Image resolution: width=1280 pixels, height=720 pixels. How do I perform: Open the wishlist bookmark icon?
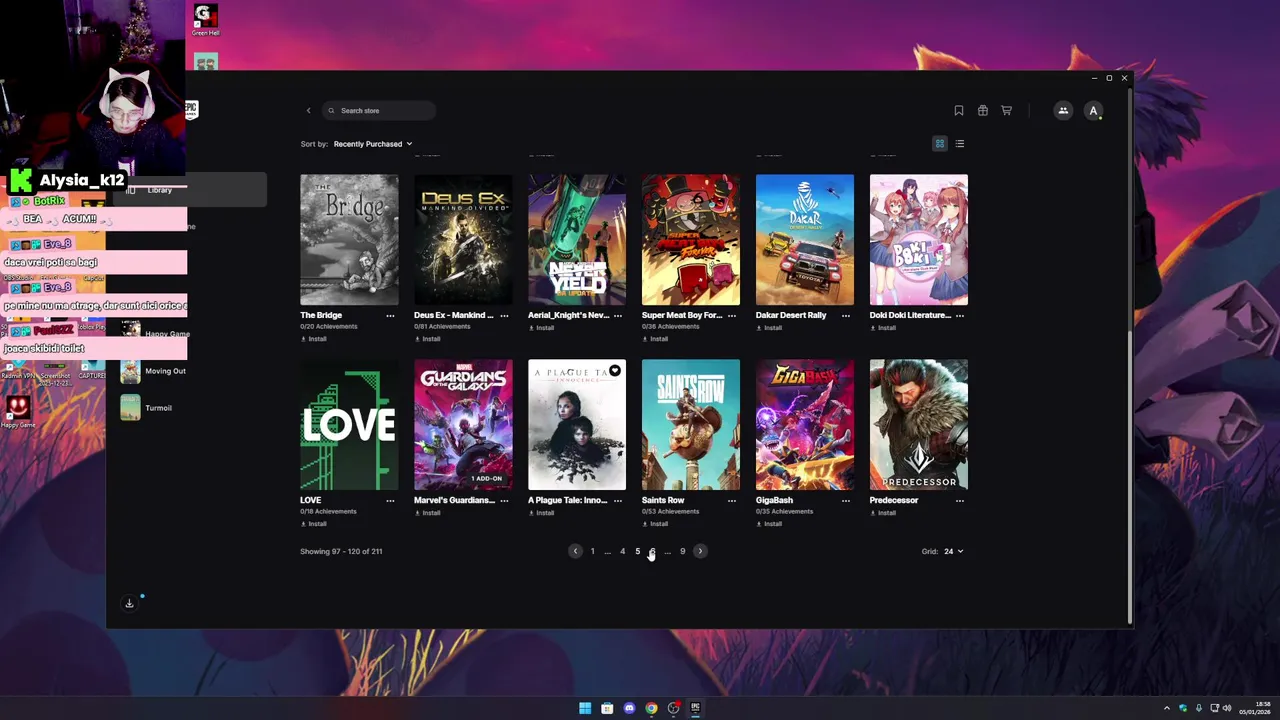coord(958,111)
